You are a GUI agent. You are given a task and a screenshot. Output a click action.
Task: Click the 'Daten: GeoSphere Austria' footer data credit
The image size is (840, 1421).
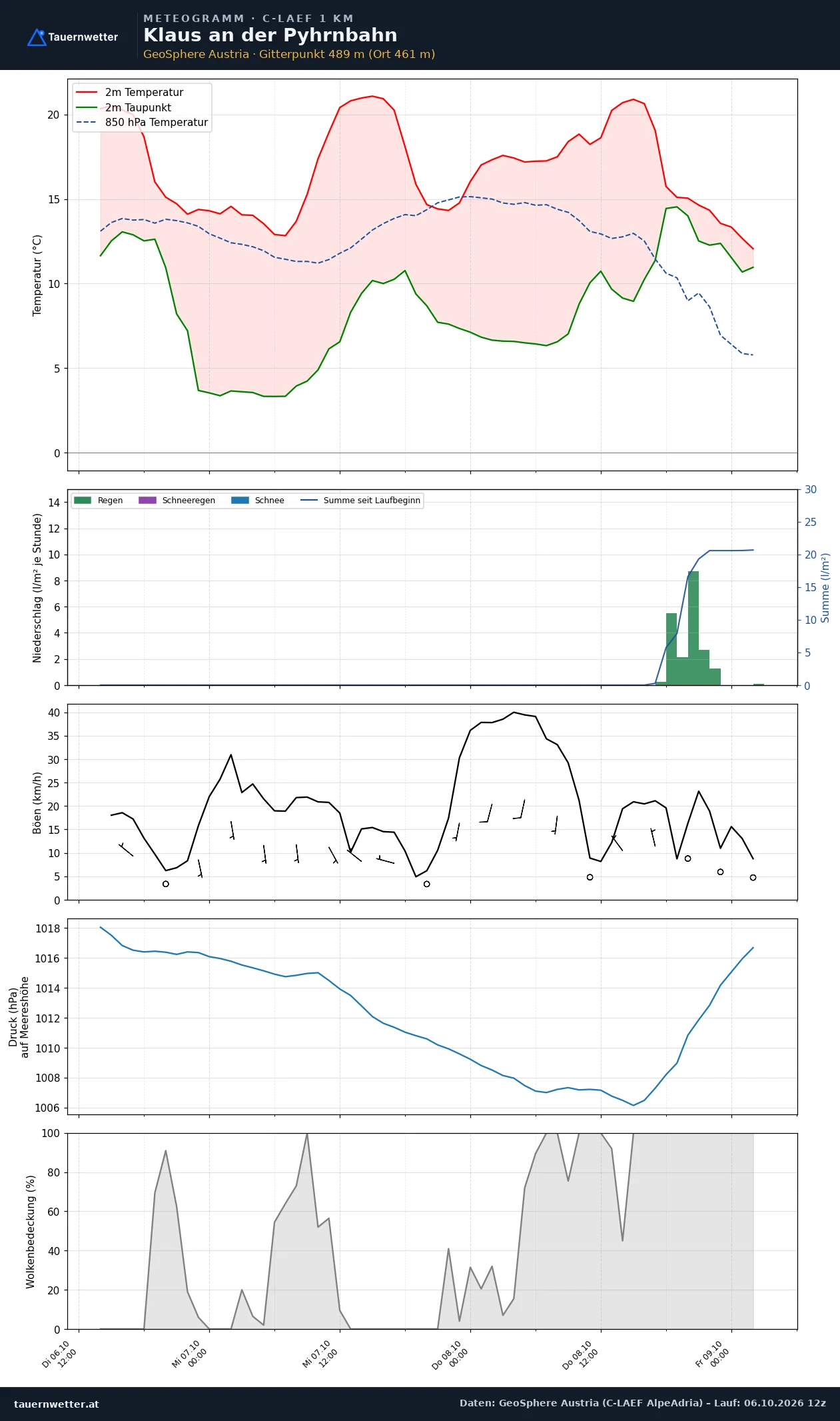(643, 1403)
